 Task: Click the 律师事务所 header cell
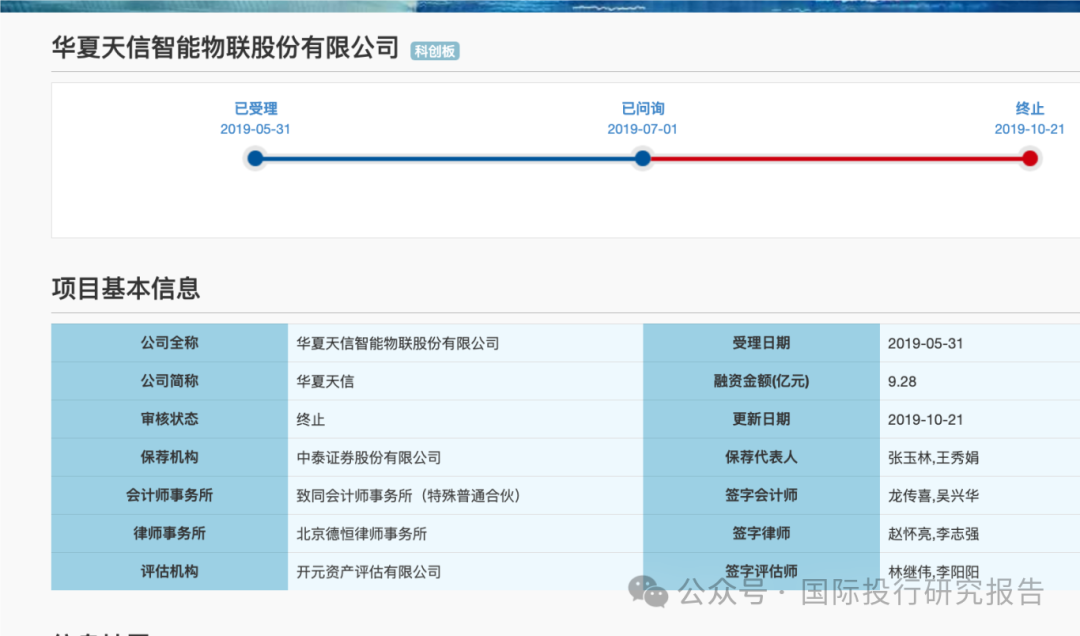(x=169, y=533)
